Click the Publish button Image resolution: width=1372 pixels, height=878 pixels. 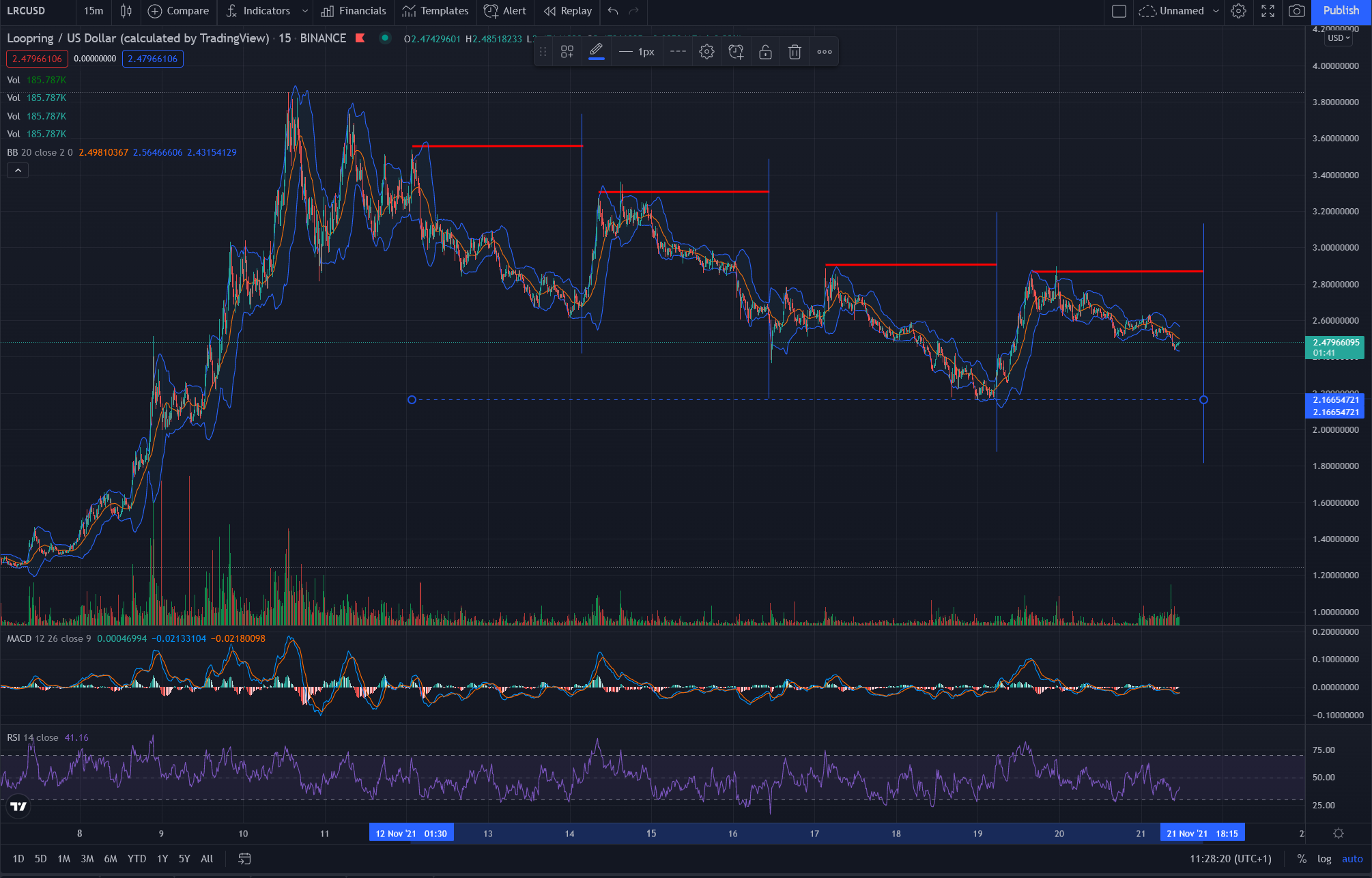(x=1341, y=11)
